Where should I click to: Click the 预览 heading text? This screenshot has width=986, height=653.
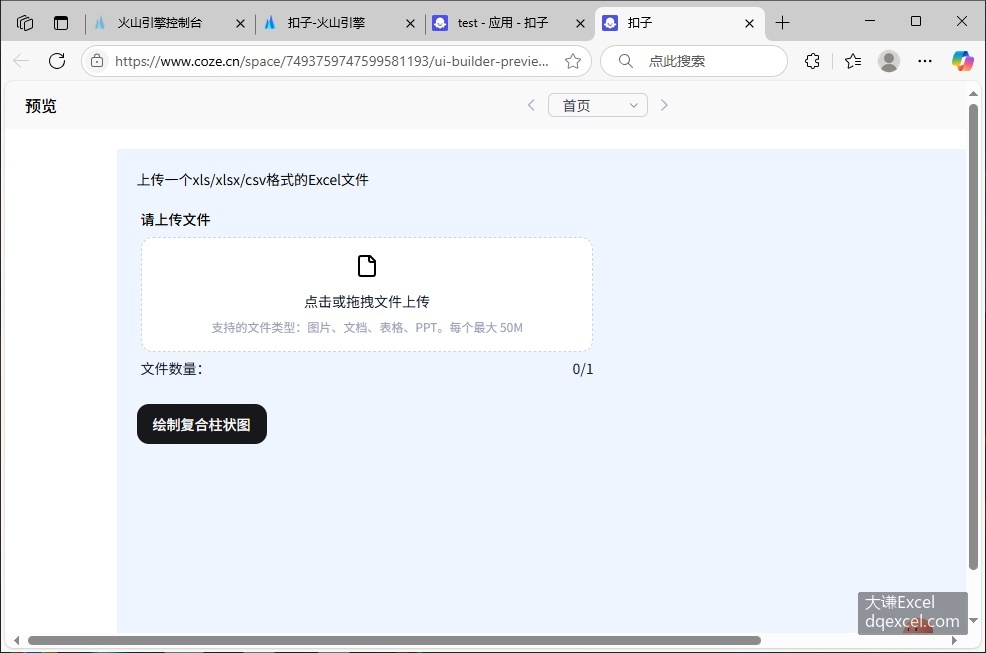(x=41, y=106)
